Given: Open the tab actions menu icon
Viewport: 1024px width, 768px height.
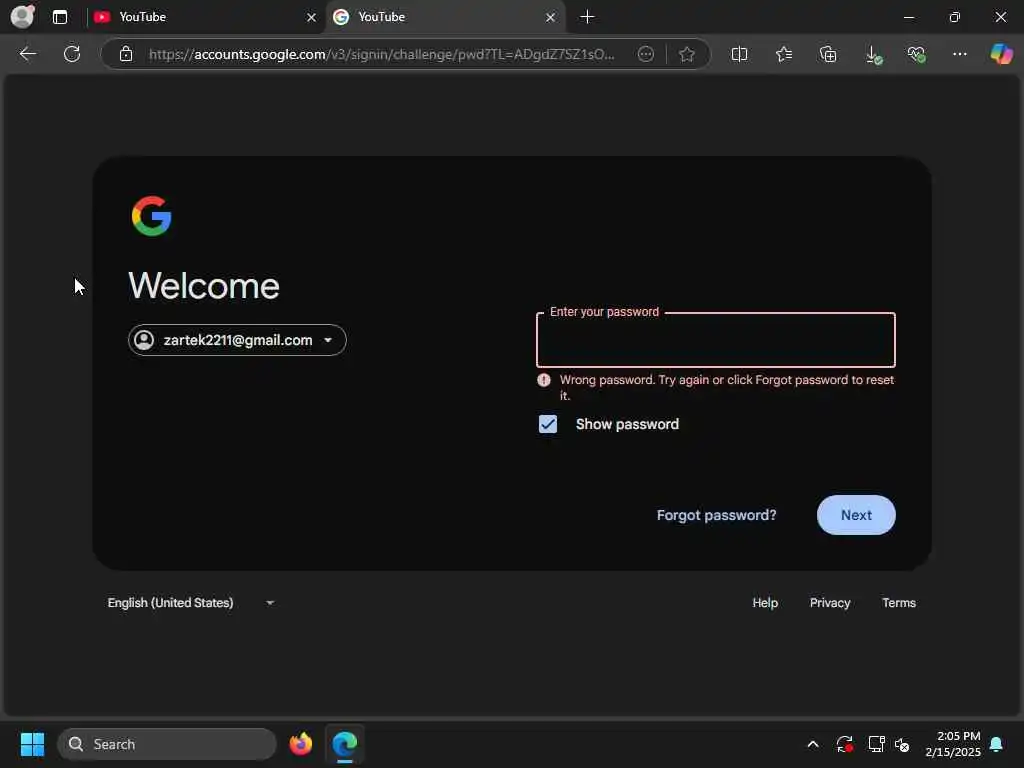Looking at the screenshot, I should pos(60,17).
